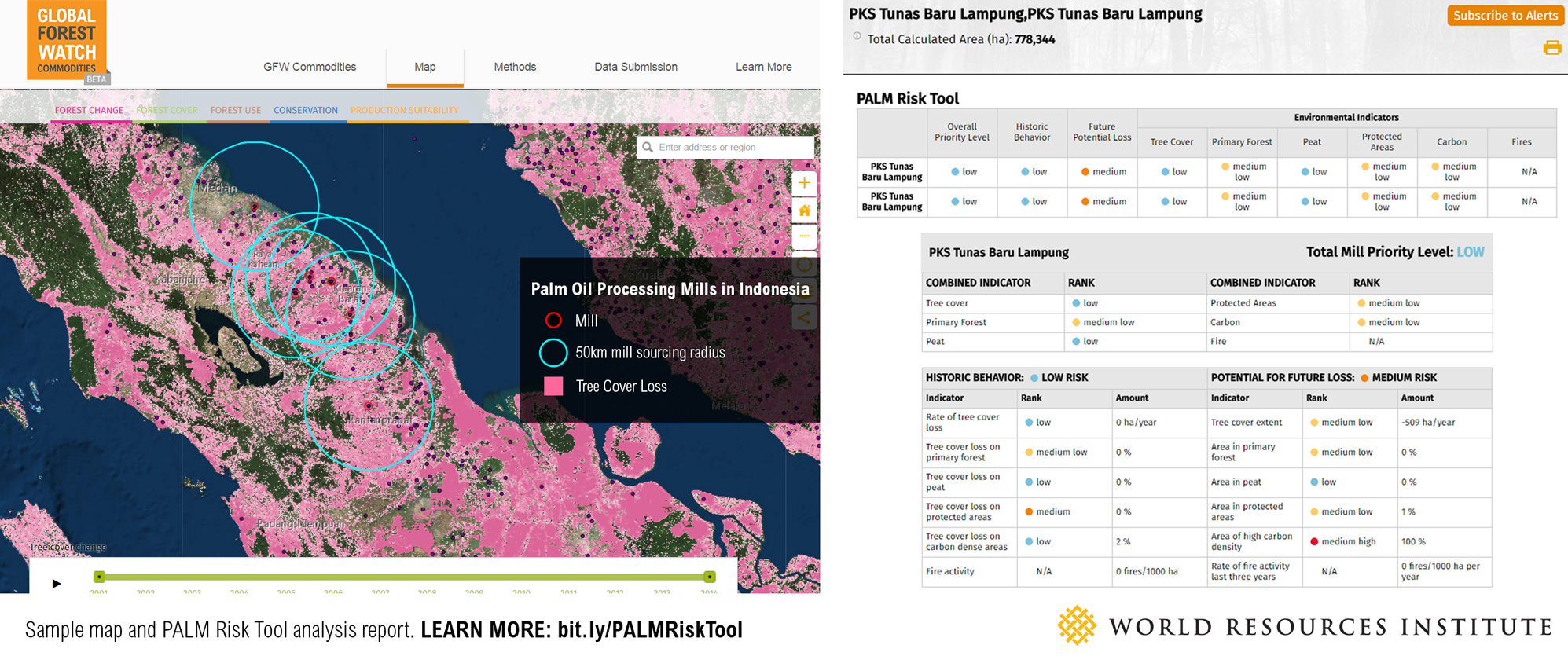Open the bit.ly/PALMRiskTool link text

(x=650, y=630)
